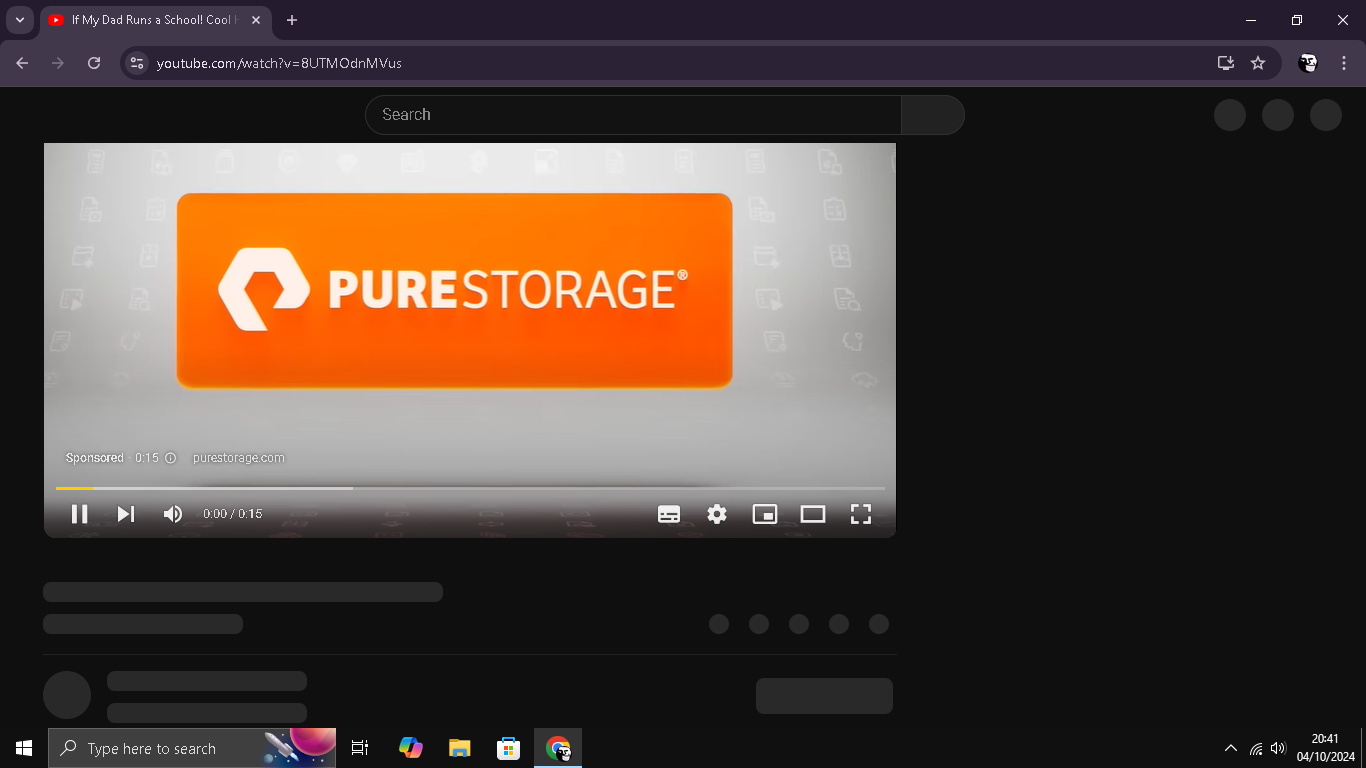View site information in the address bar
Image resolution: width=1366 pixels, height=768 pixels.
(137, 63)
